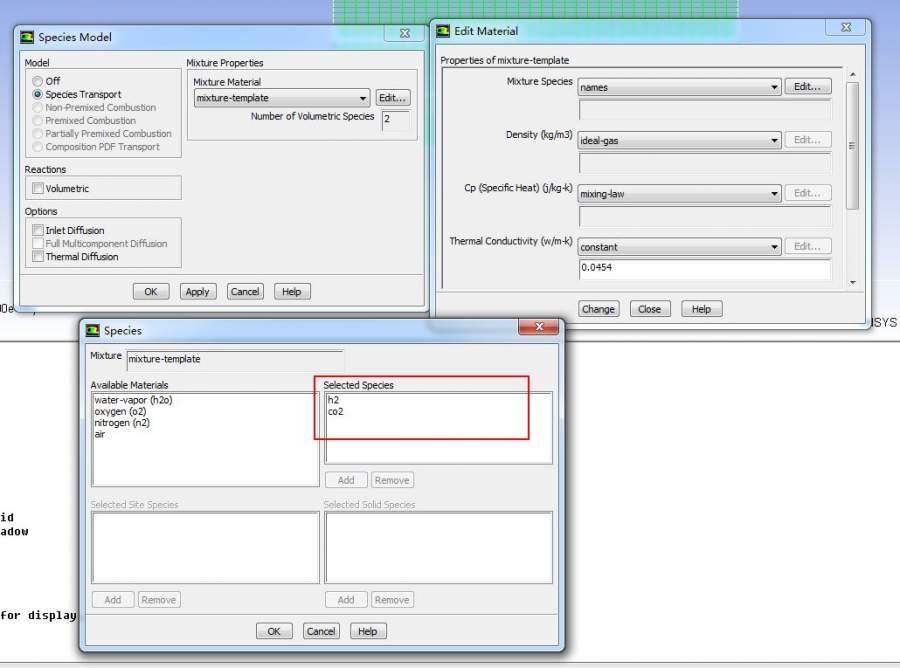Click Edit next to Density
The width and height of the screenshot is (900, 668).
click(x=808, y=140)
